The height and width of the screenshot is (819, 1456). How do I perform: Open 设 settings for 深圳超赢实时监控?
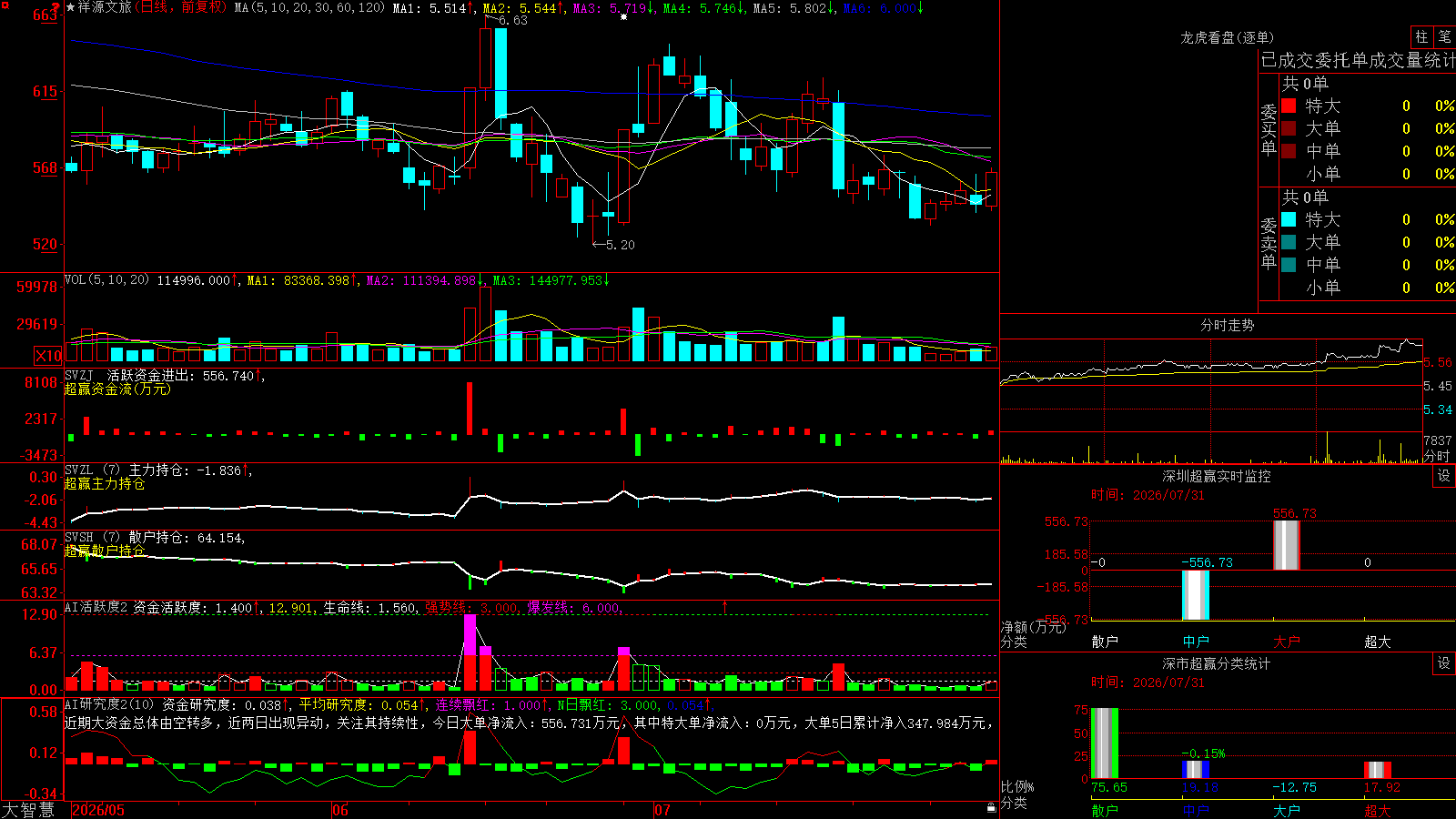click(x=1444, y=476)
